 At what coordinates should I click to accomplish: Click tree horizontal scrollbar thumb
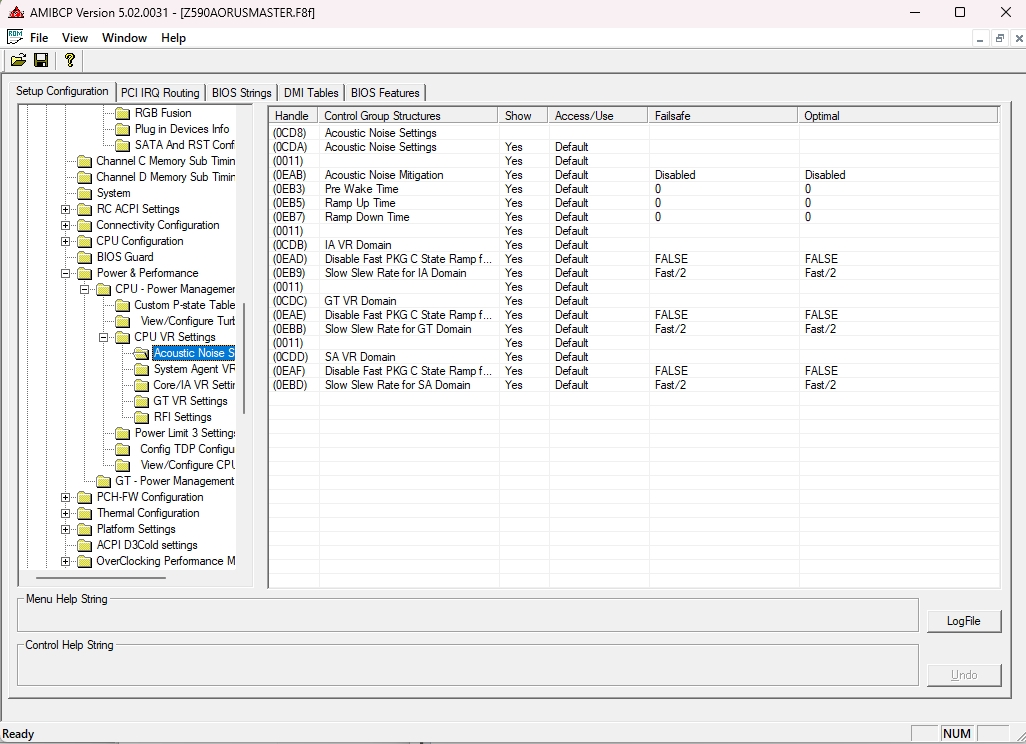tap(100, 578)
